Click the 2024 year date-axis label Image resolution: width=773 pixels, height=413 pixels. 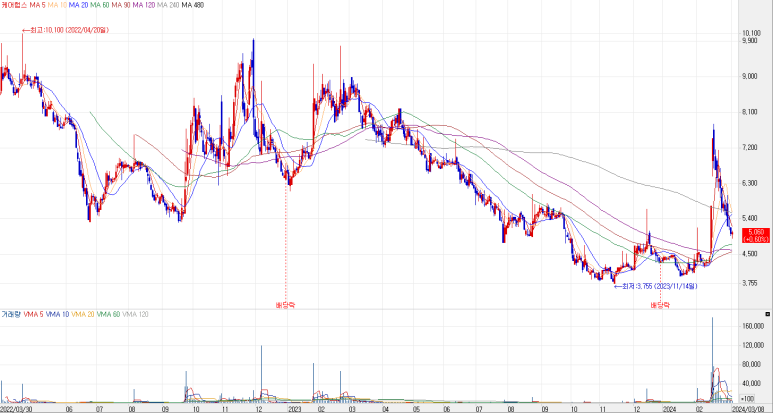coord(669,409)
